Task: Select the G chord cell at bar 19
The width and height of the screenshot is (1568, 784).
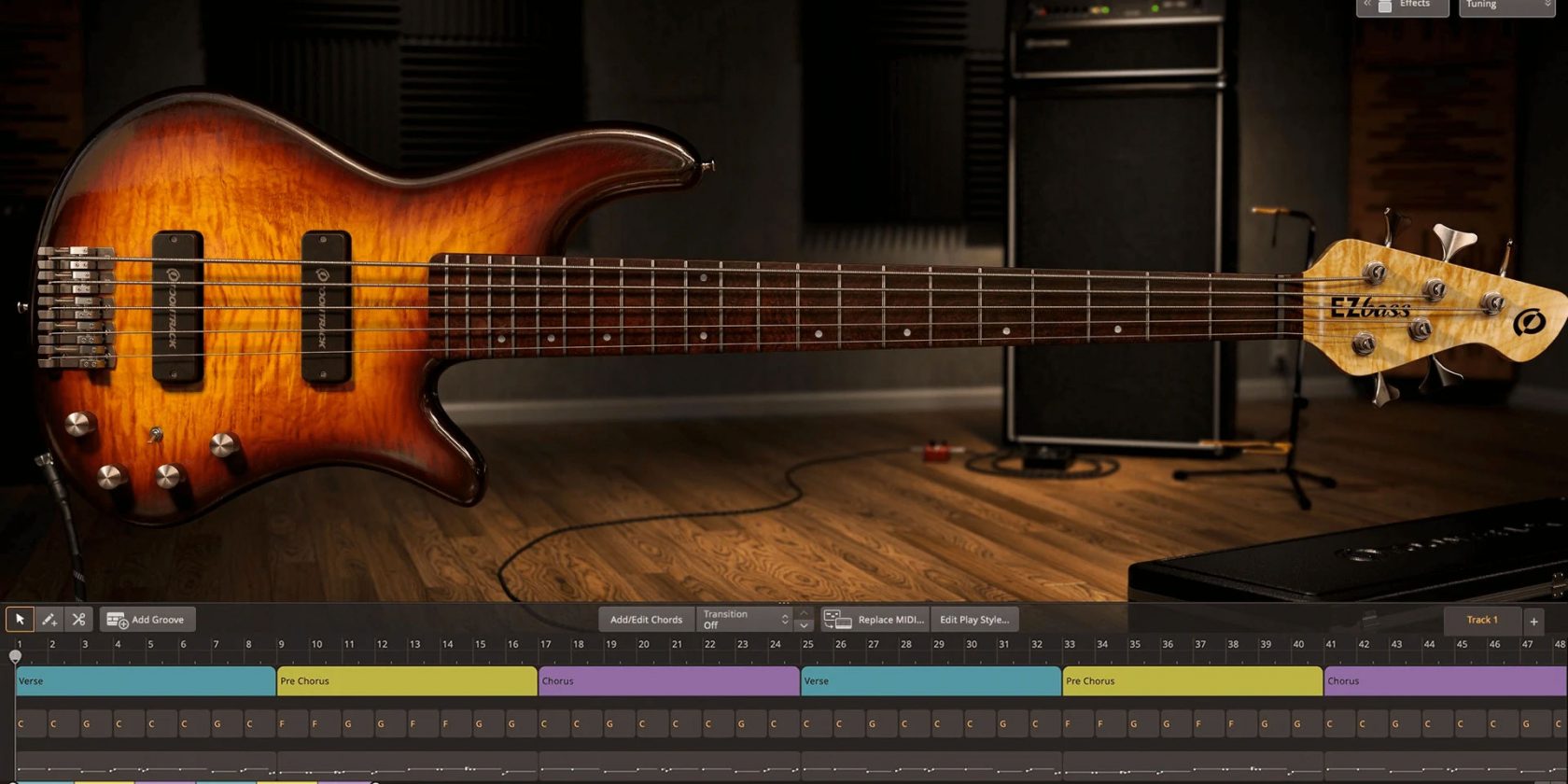Action: 621,723
